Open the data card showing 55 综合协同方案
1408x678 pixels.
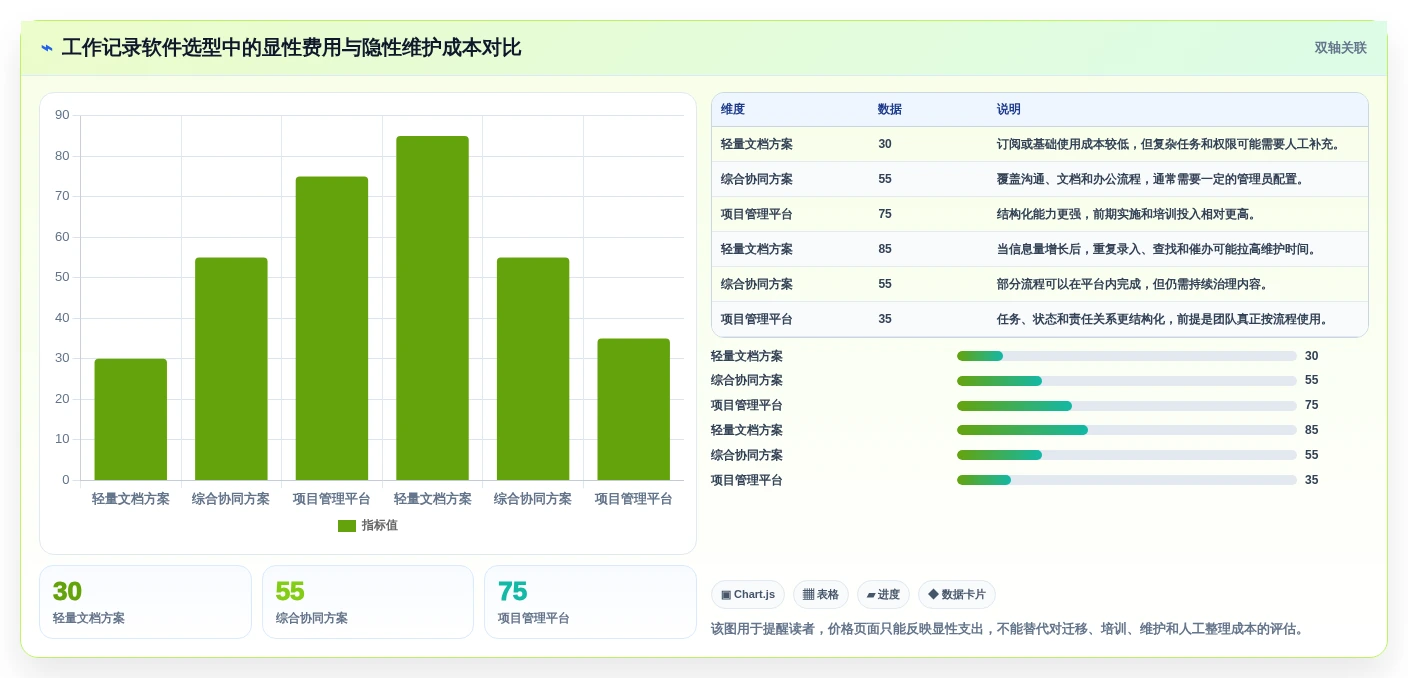click(368, 602)
